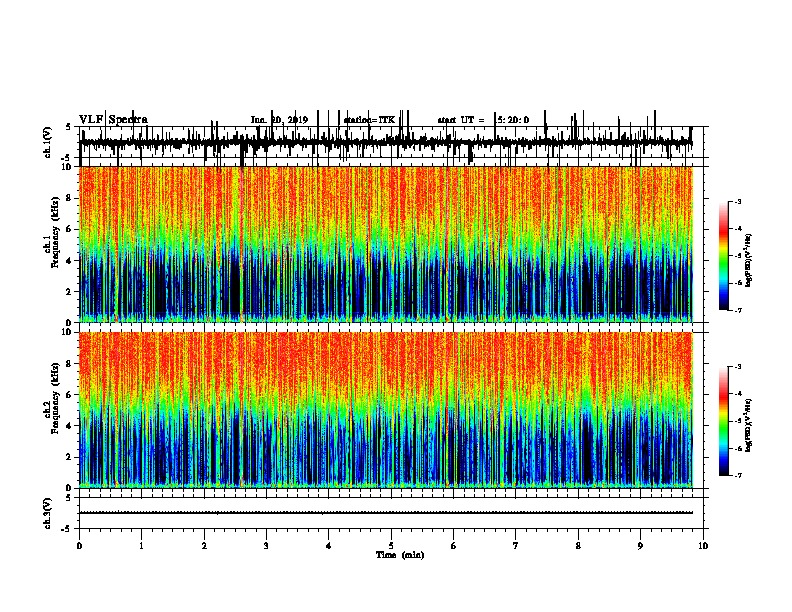Viewport: 792px width, 612px height.
Task: Click time axis tick label '6'
Action: point(453,545)
